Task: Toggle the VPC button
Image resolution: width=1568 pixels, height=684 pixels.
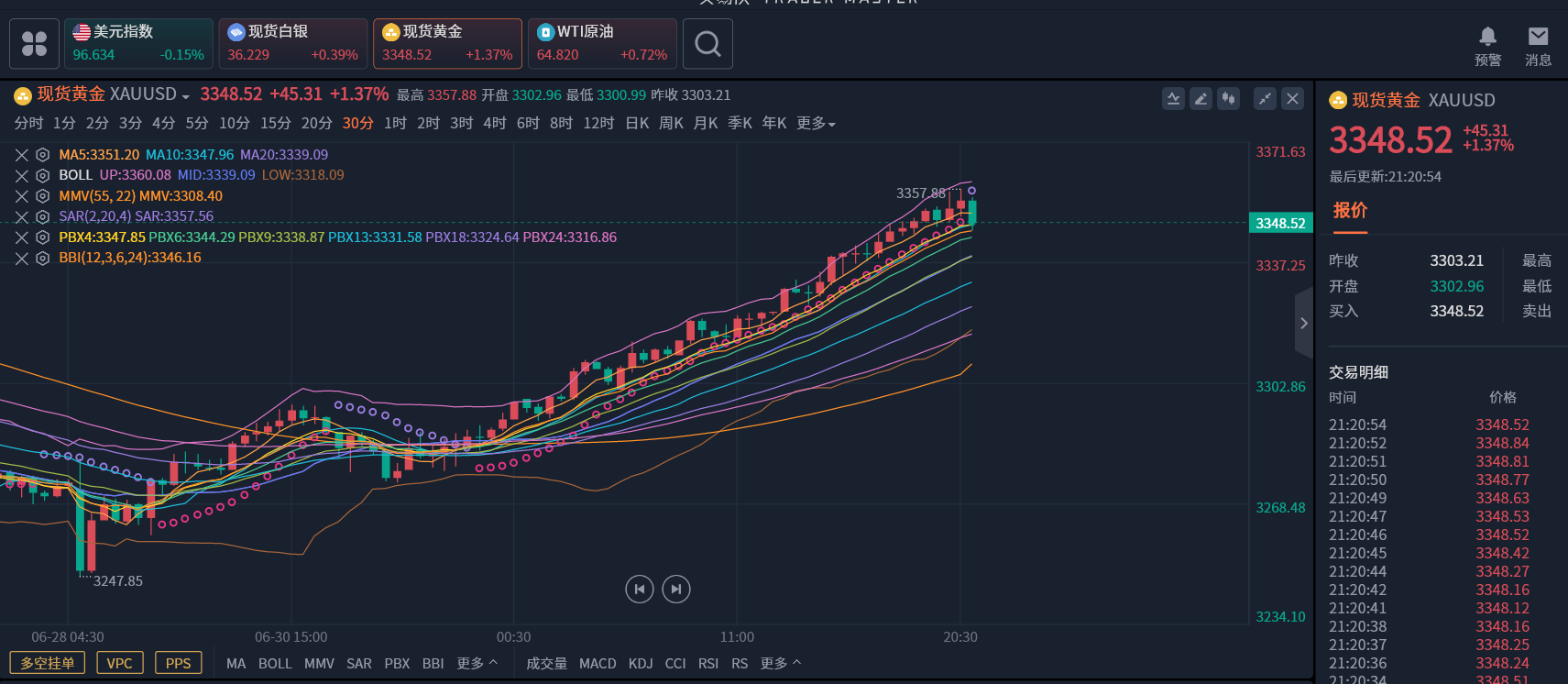Action: pos(120,663)
